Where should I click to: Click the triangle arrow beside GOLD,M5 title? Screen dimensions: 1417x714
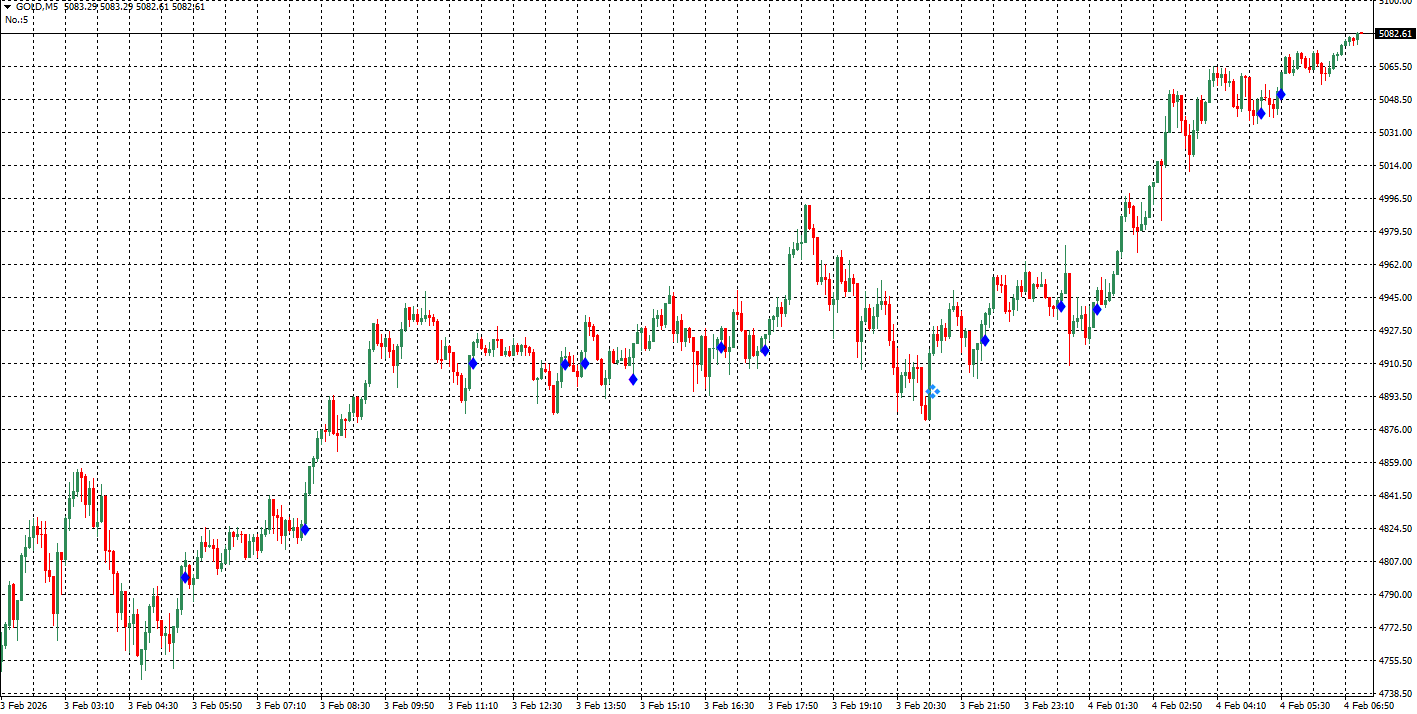(x=8, y=6)
